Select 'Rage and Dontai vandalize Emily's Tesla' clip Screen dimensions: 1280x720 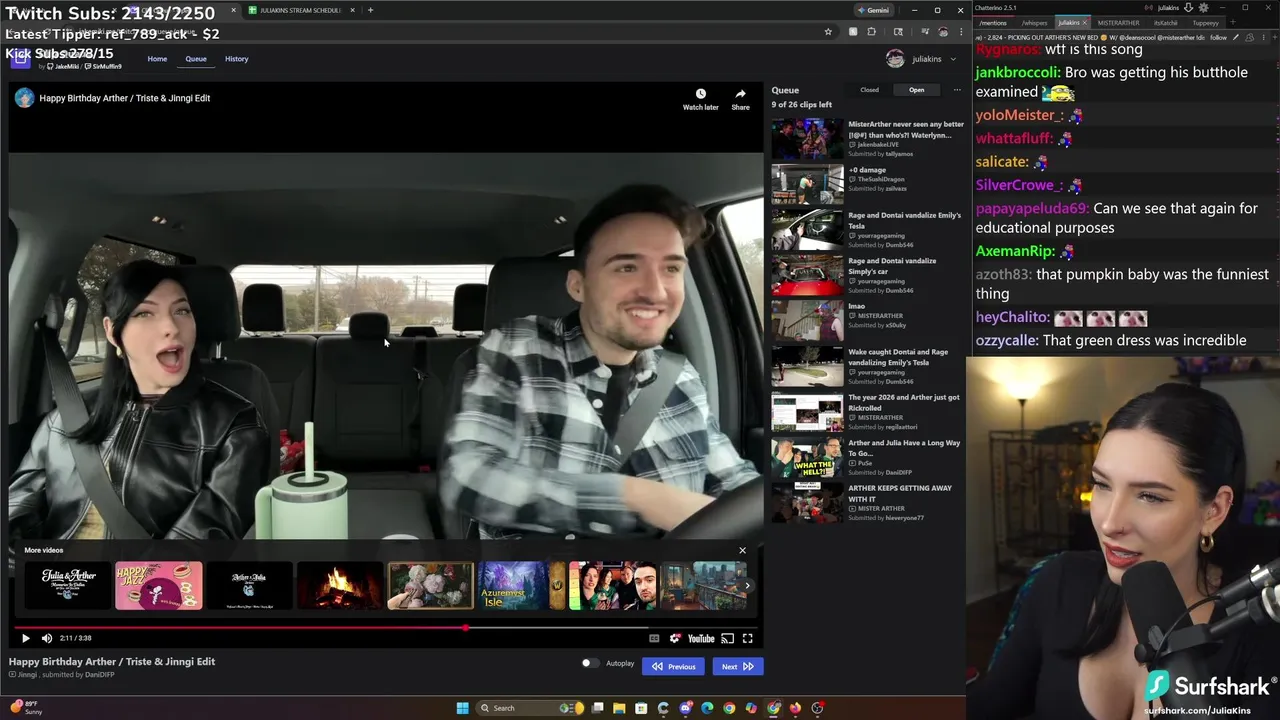[867, 230]
